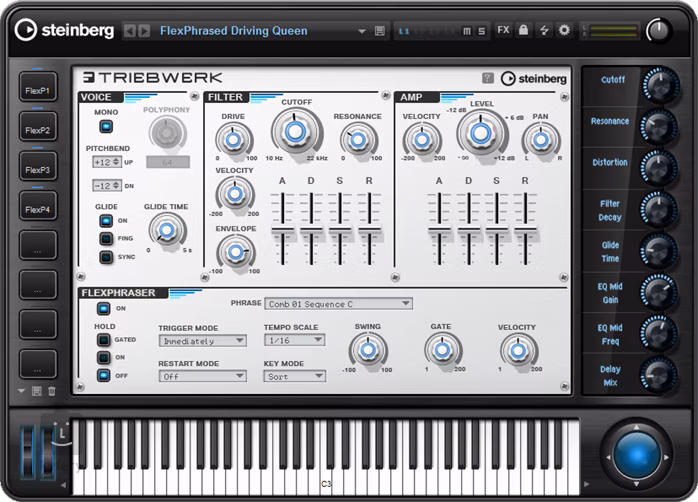Click the save preset disk icon
The width and height of the screenshot is (698, 502).
coord(380,31)
